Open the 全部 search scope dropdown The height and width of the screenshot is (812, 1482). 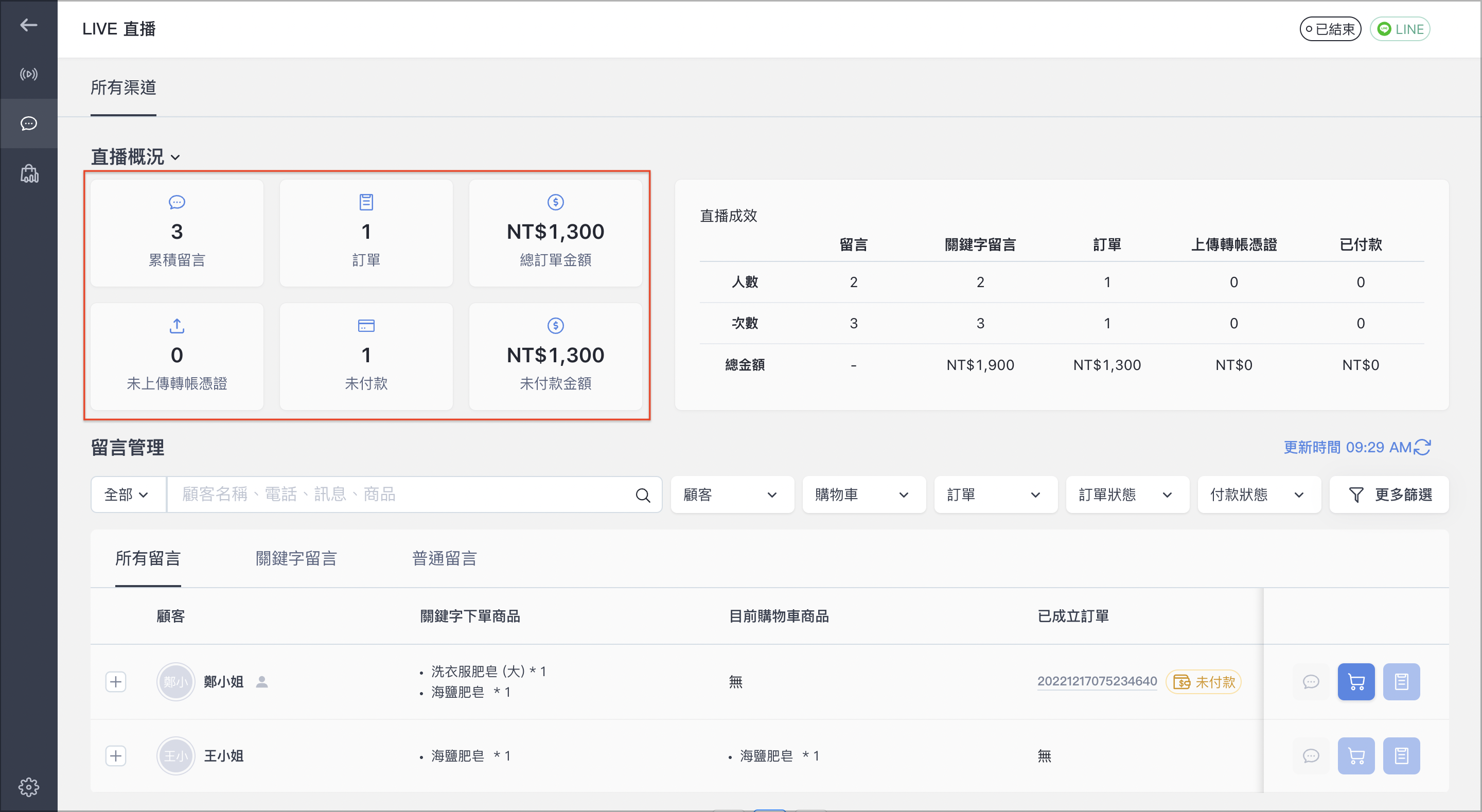(x=128, y=495)
